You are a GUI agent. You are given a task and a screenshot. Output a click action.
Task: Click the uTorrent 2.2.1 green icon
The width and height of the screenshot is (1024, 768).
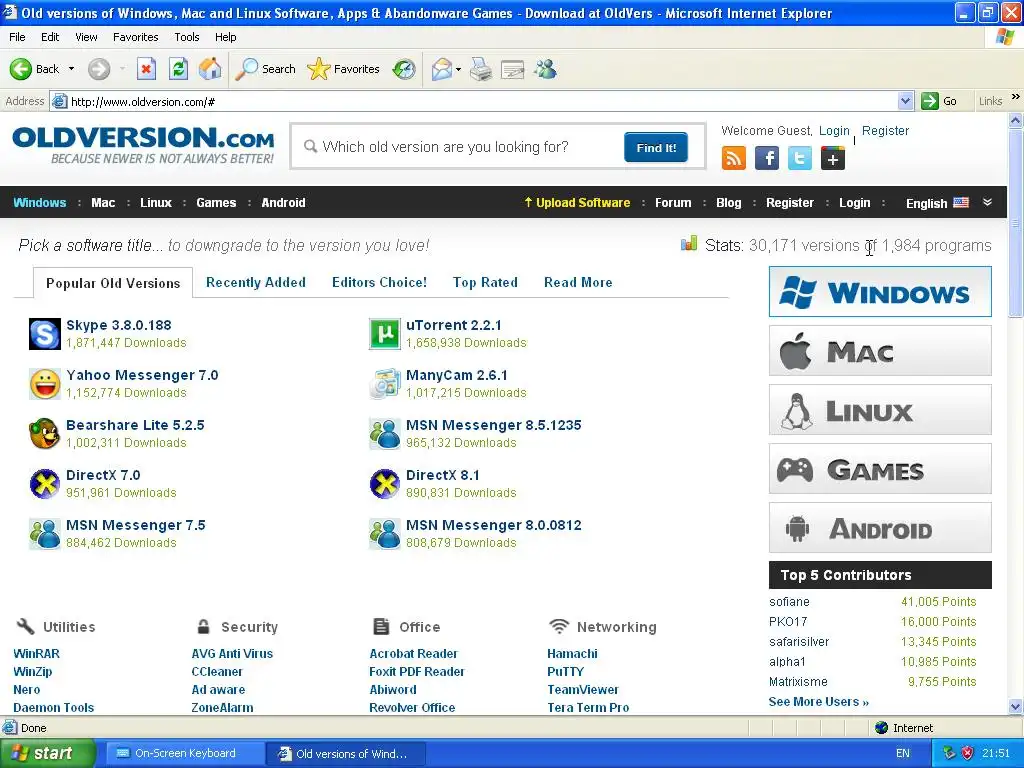point(385,334)
